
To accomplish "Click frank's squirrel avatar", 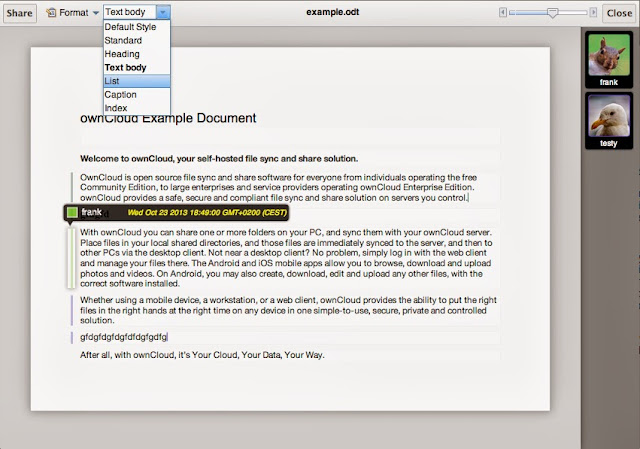I will (x=609, y=55).
